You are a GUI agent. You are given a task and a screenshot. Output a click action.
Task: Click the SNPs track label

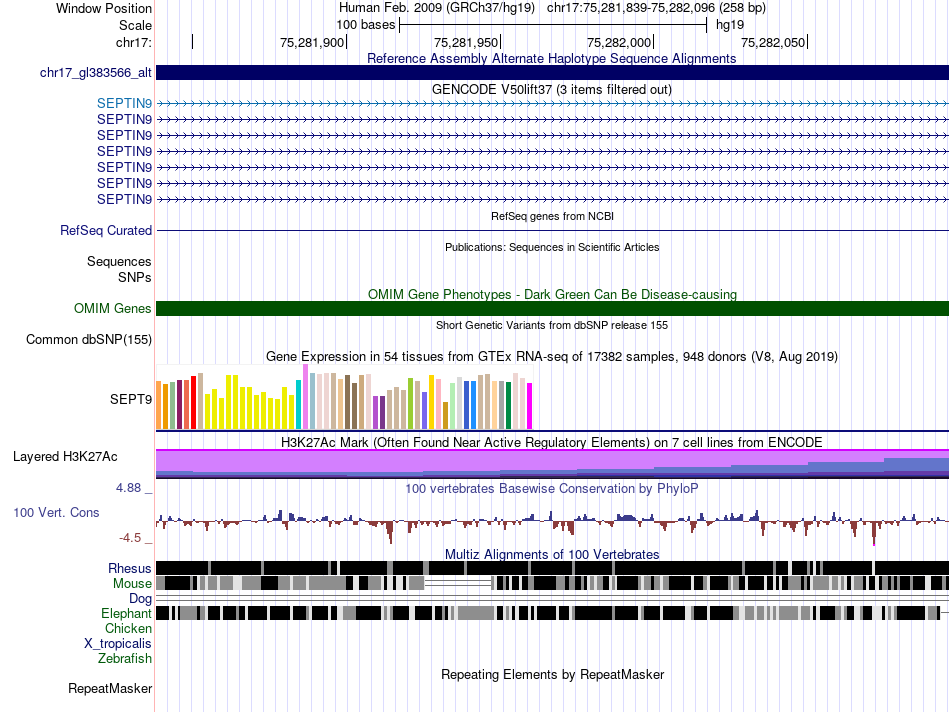(x=135, y=277)
